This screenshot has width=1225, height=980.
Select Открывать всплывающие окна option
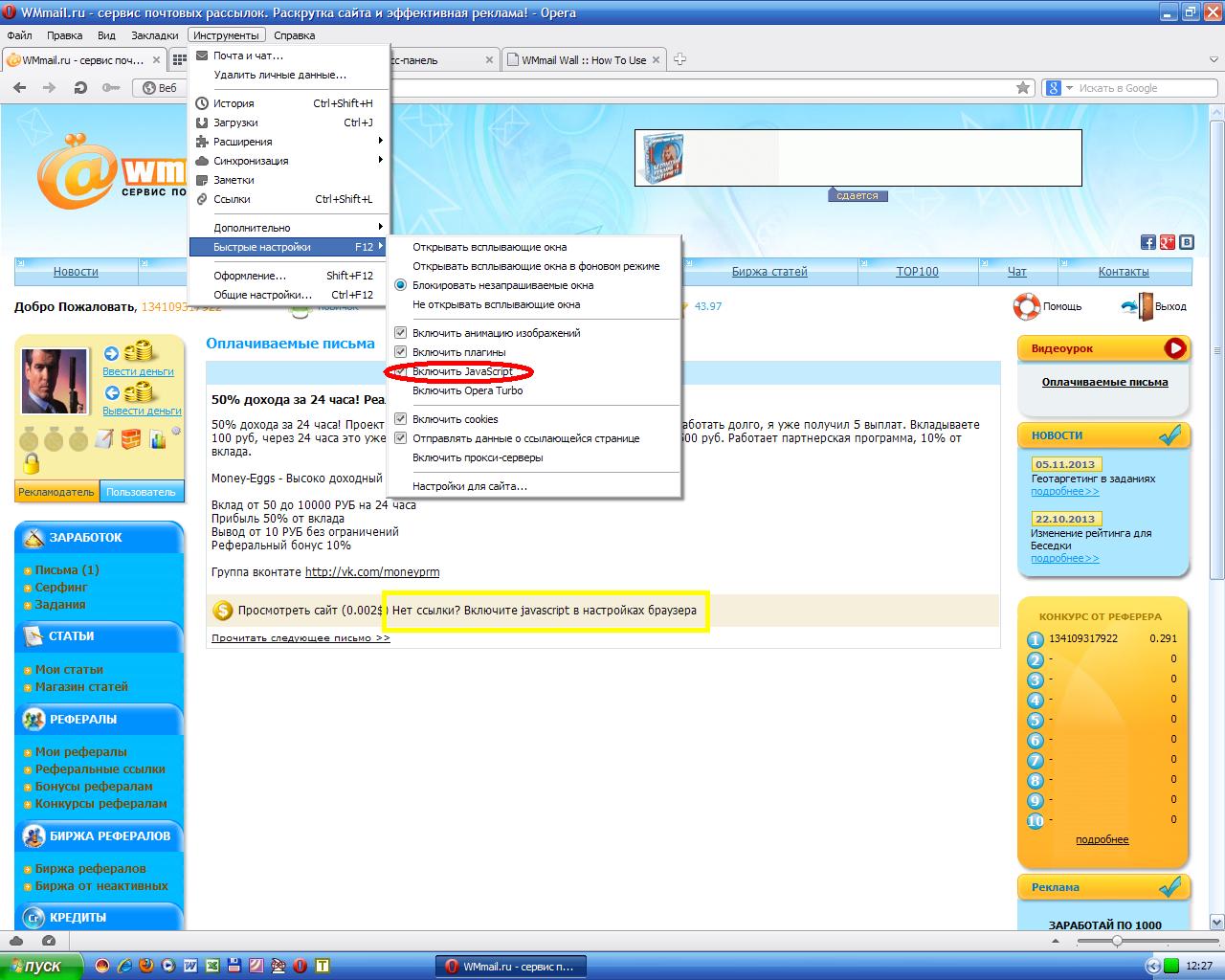536,247
